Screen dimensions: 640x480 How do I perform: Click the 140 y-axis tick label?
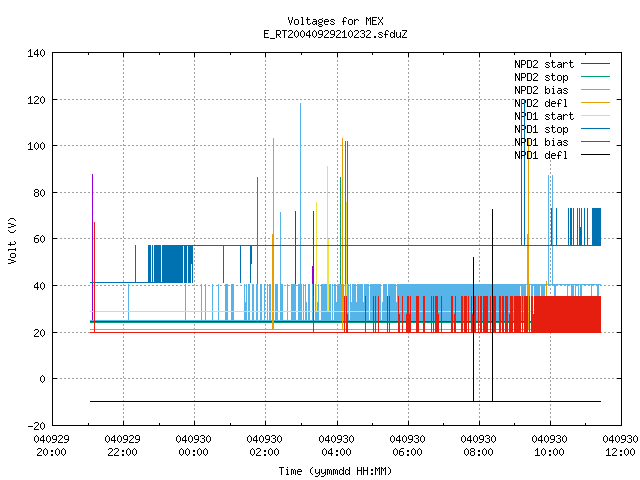coord(36,53)
